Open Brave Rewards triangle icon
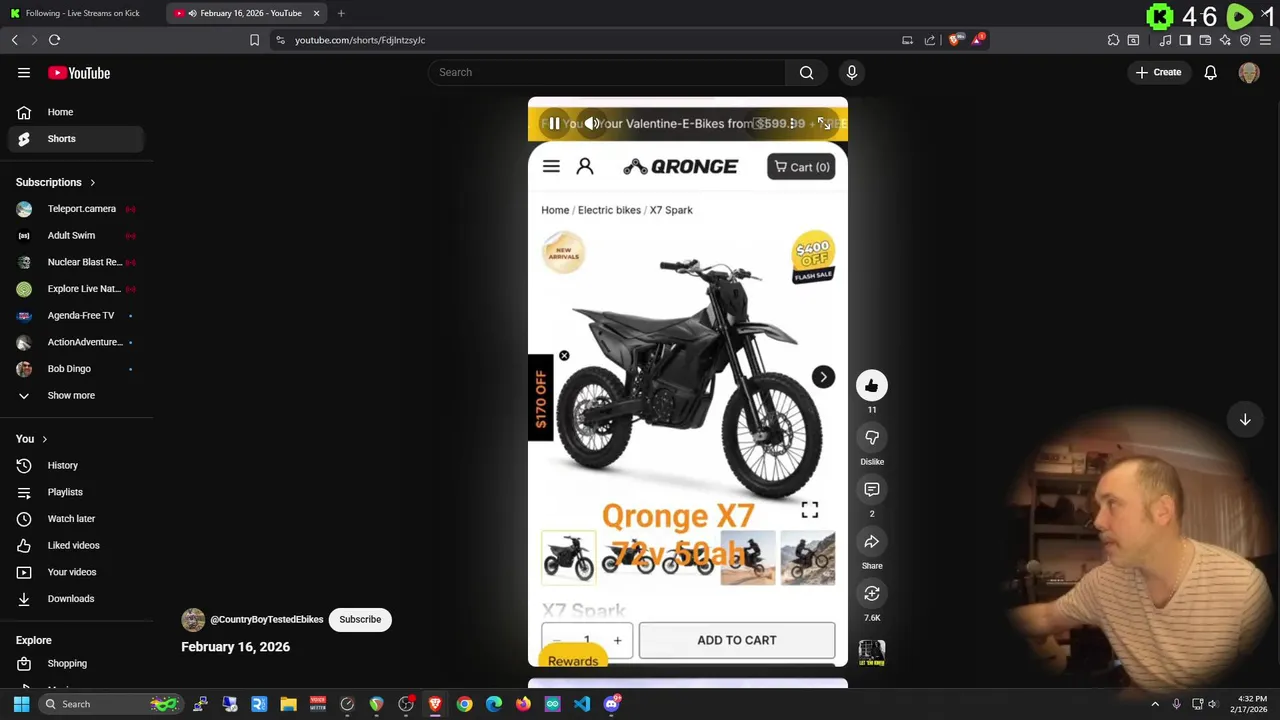1280x720 pixels. click(978, 40)
